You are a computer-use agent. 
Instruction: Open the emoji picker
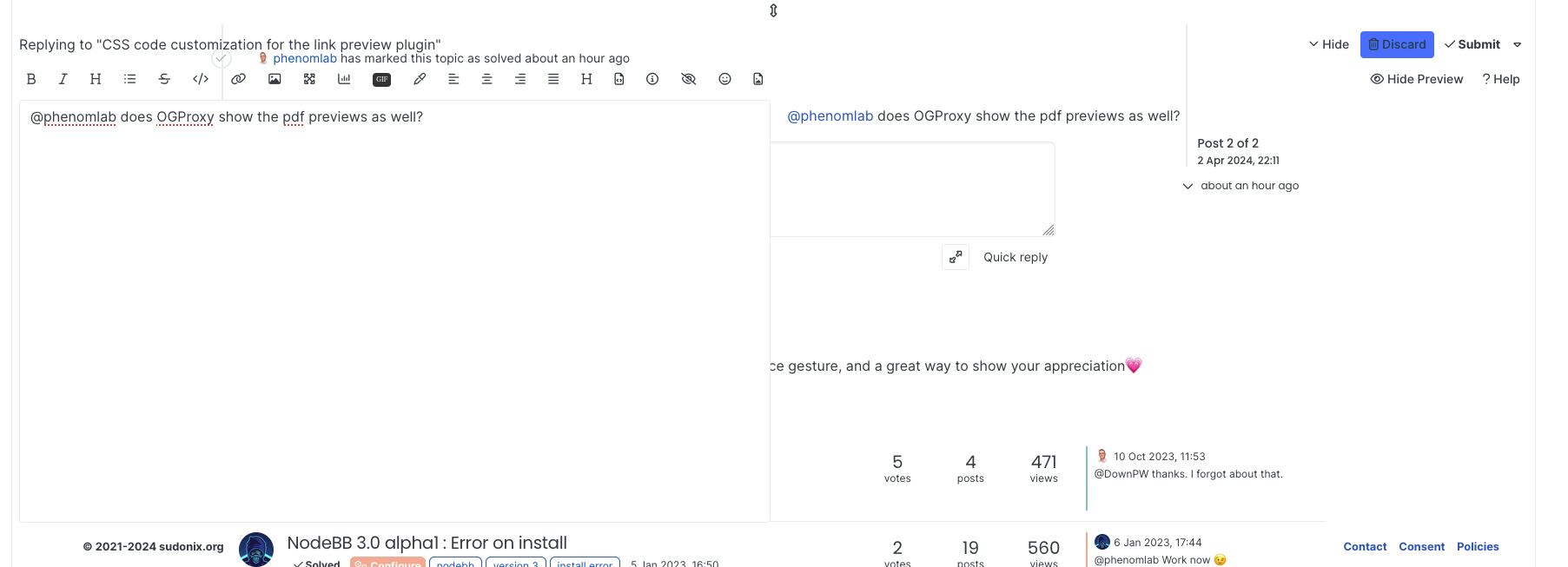[724, 79]
